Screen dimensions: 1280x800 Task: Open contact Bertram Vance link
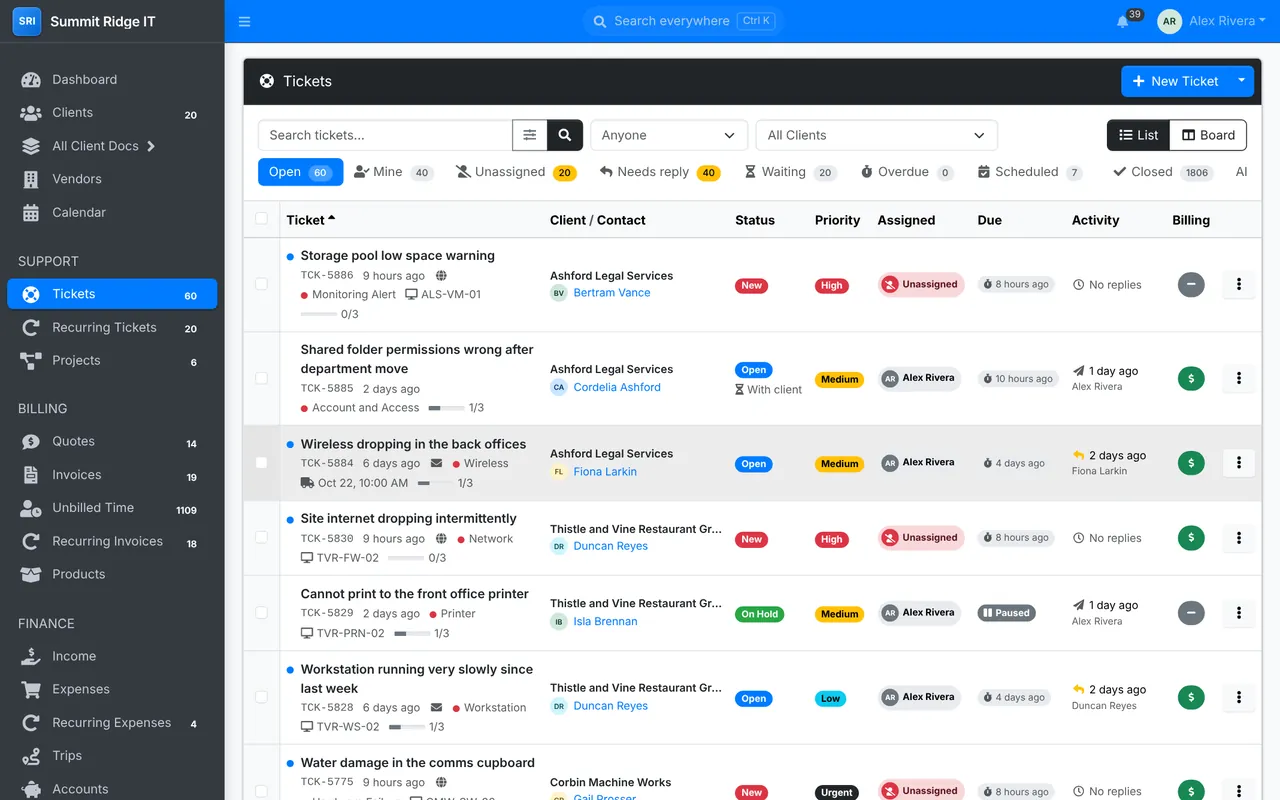[x=612, y=293]
